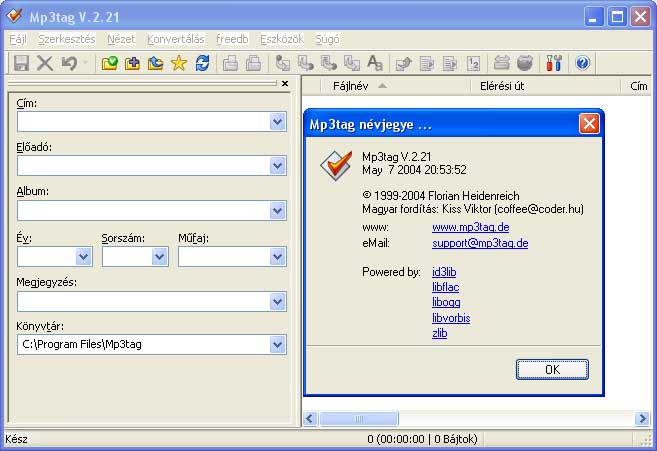Click the 'A B' Tag to Tag icon
The height and width of the screenshot is (451, 657).
tap(375, 63)
